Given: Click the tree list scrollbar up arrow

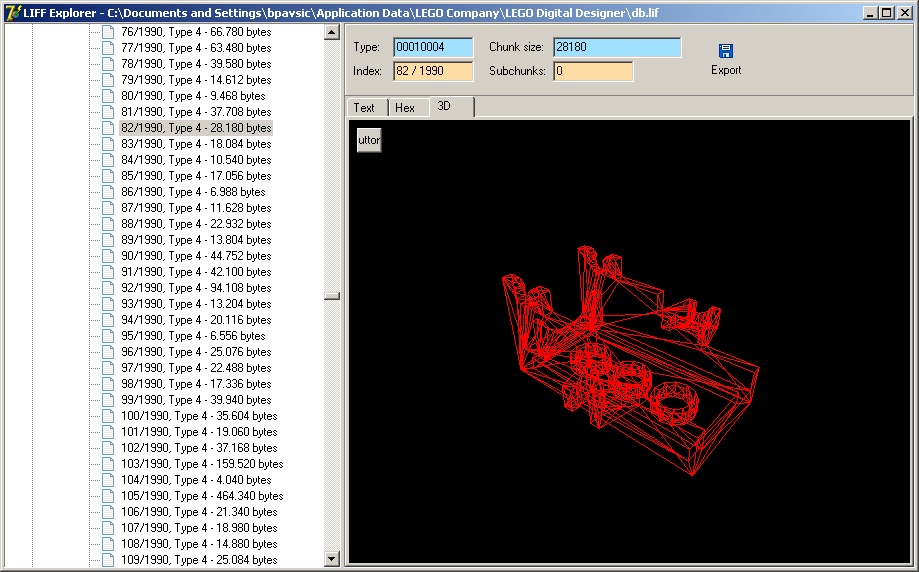Looking at the screenshot, I should [x=332, y=32].
